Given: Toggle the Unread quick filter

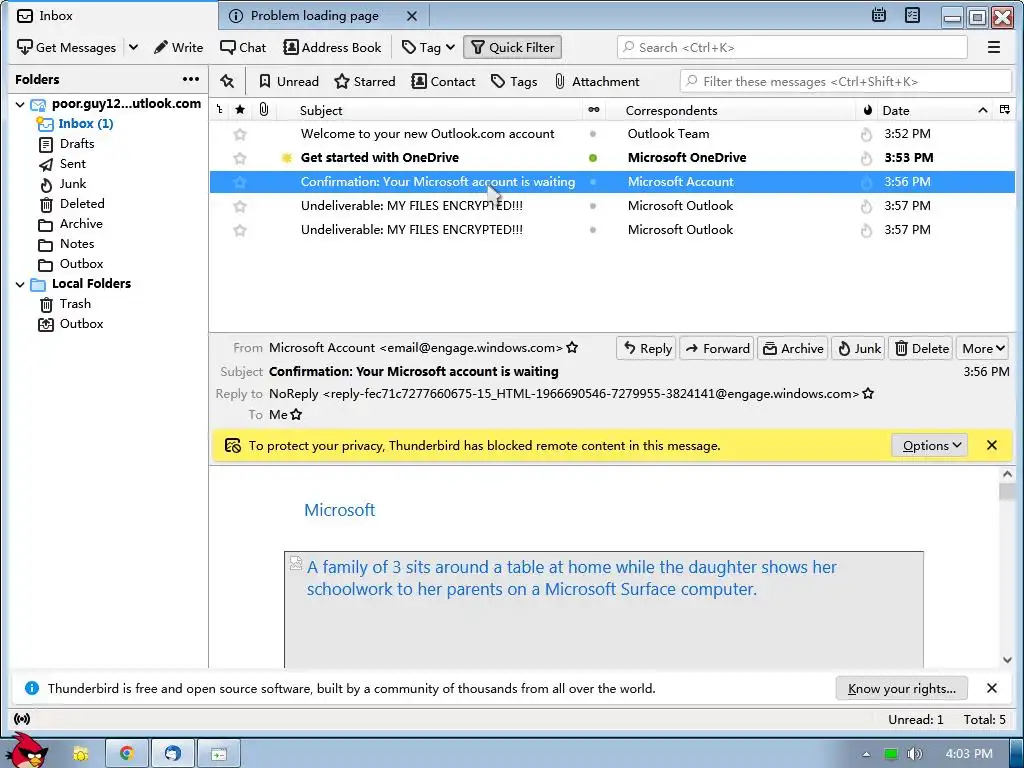Looking at the screenshot, I should click(289, 81).
